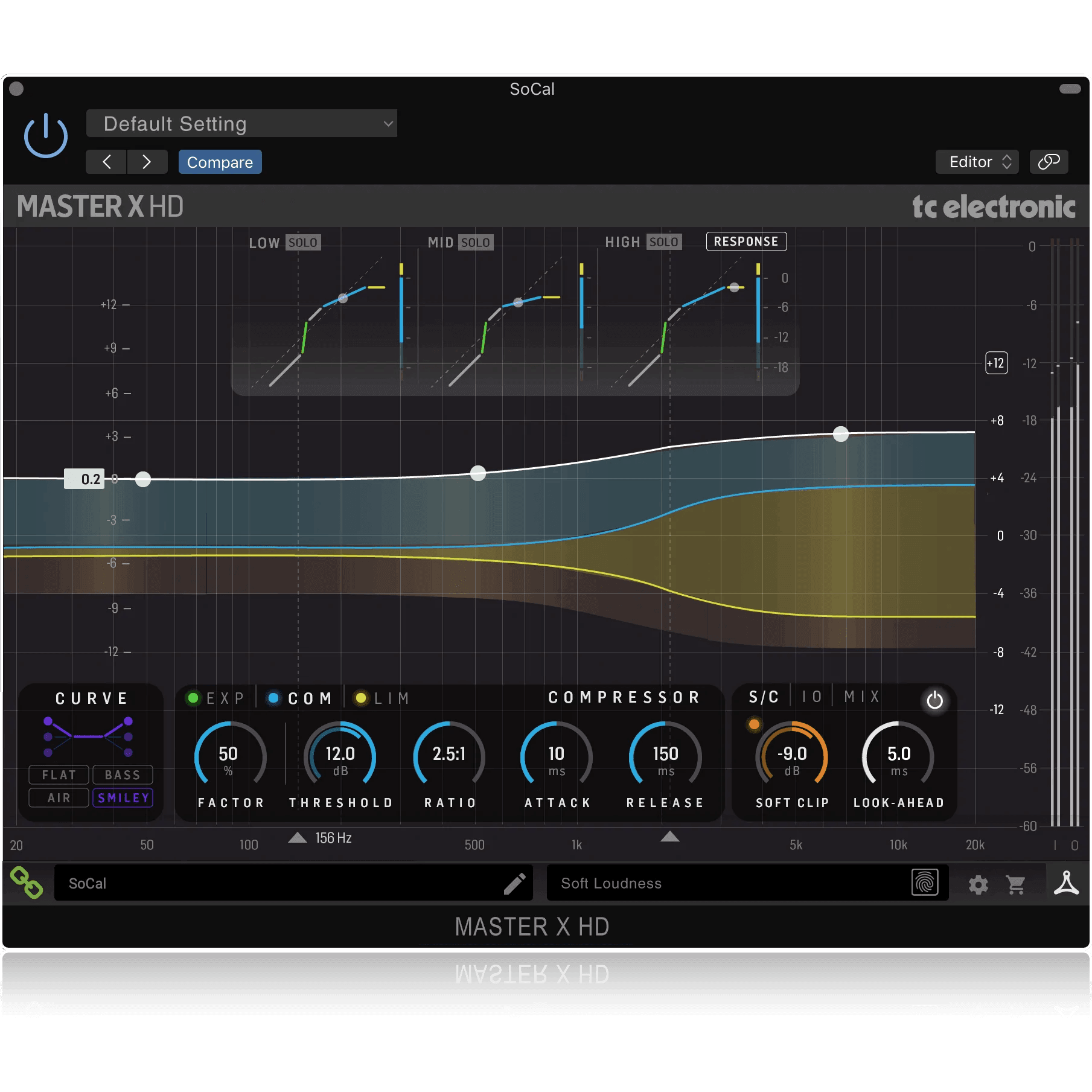Switch to the MIX tab
Image resolution: width=1092 pixels, height=1092 pixels.
coord(862,697)
